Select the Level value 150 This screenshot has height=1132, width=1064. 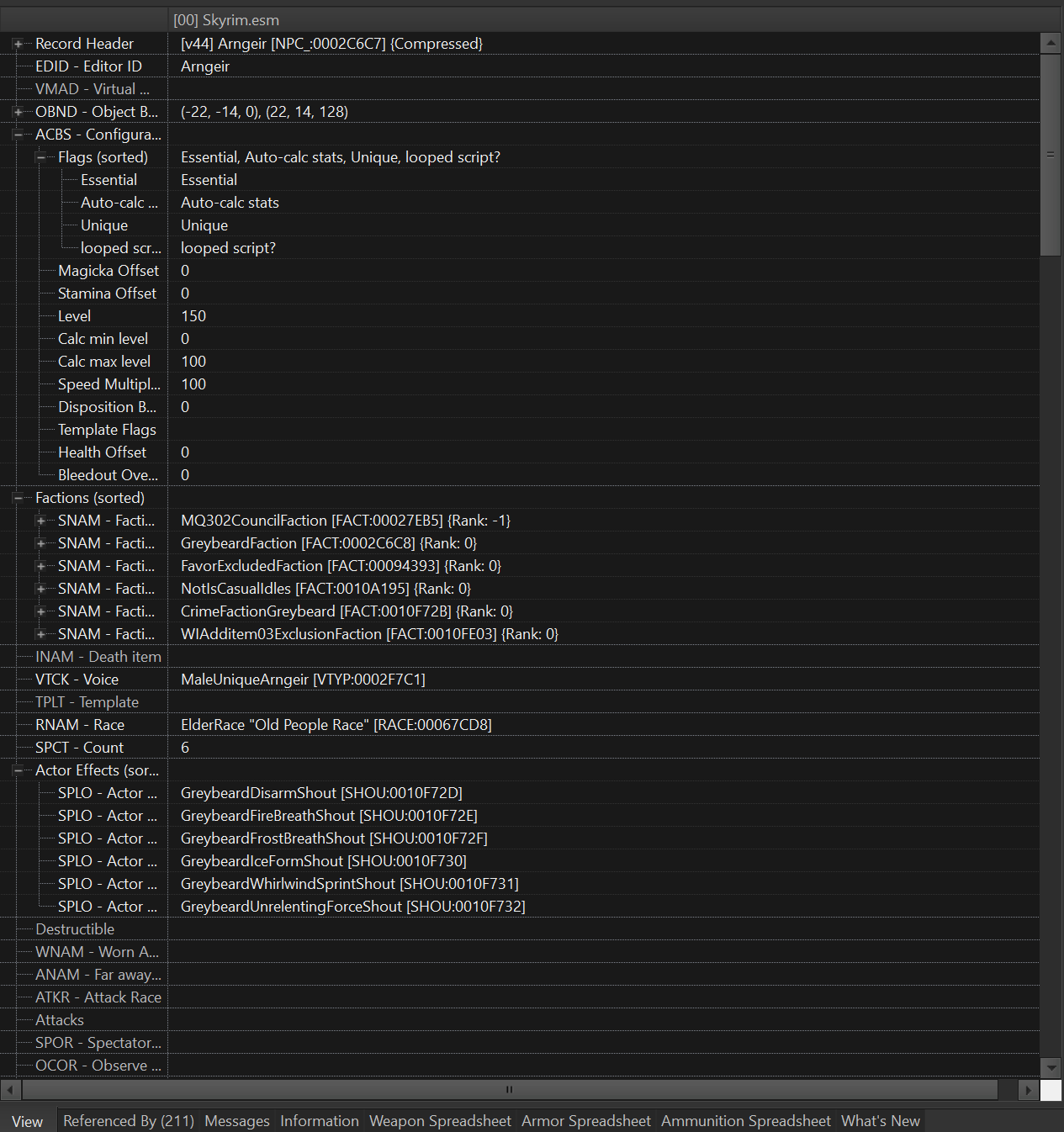coord(193,316)
